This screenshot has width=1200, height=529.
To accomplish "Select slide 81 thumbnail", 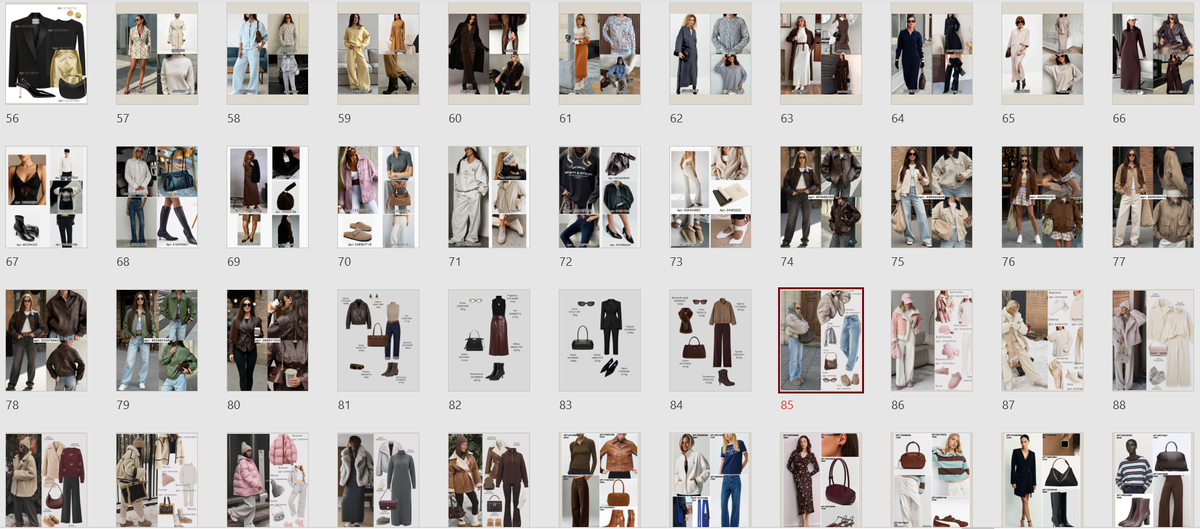I will tap(378, 341).
